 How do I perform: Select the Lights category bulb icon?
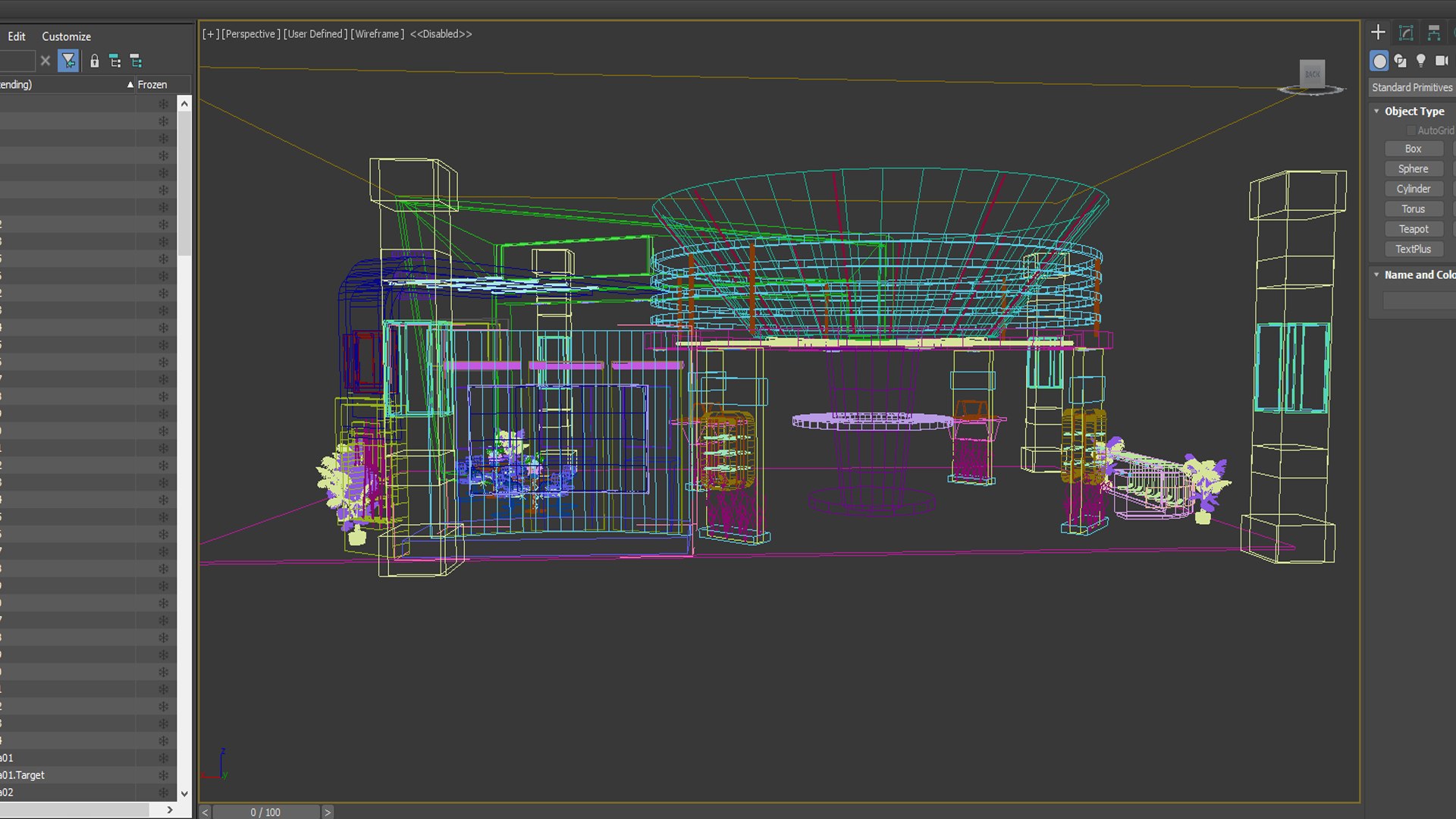(x=1420, y=61)
